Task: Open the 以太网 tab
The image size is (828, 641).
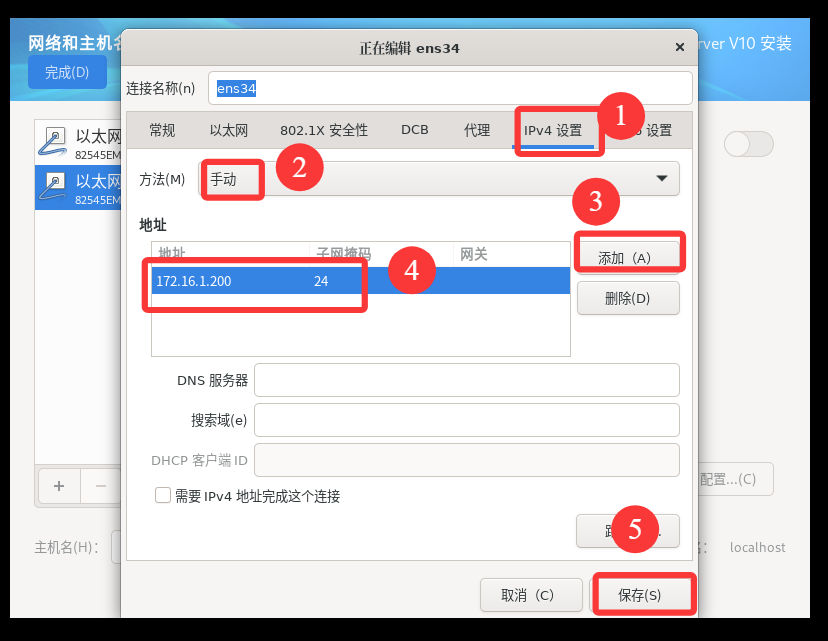Action: tap(229, 130)
